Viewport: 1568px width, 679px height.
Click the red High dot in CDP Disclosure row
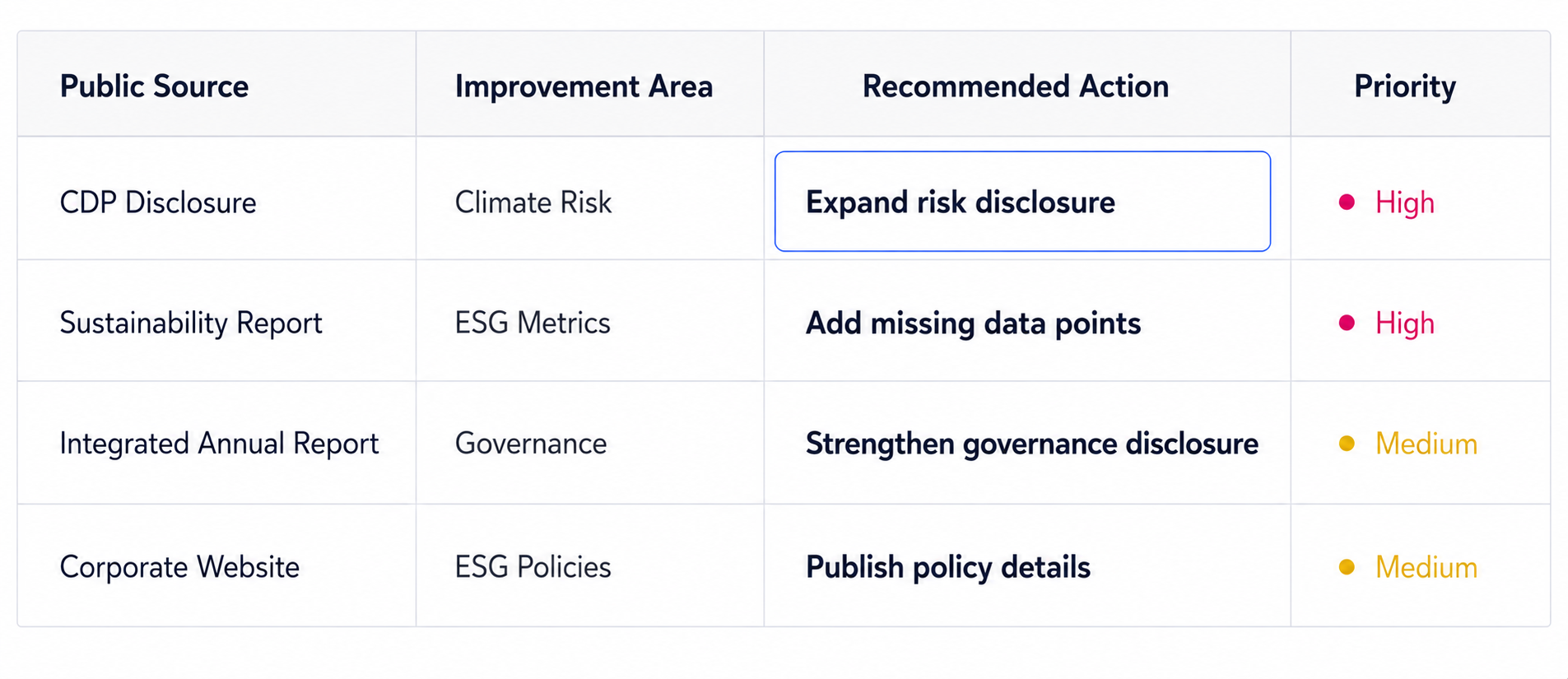tap(1347, 202)
